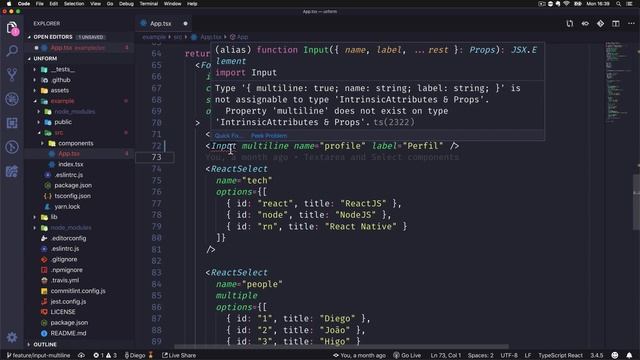Image resolution: width=640 pixels, height=360 pixels.
Task: Change language mode TypeScript React
Action: 560,356
